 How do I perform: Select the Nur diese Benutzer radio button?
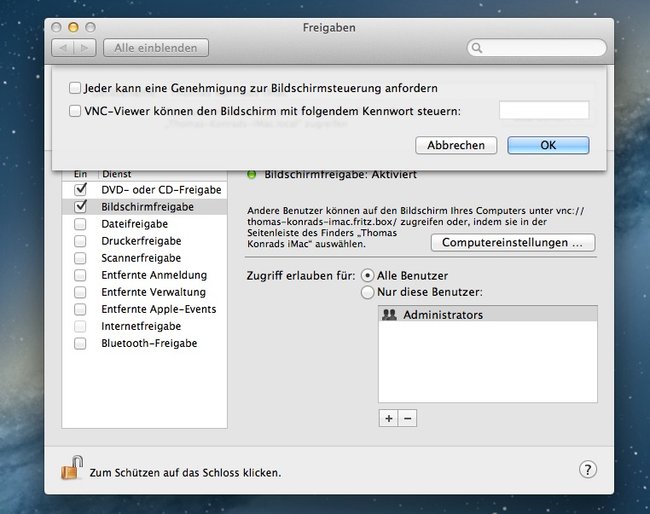tap(367, 292)
